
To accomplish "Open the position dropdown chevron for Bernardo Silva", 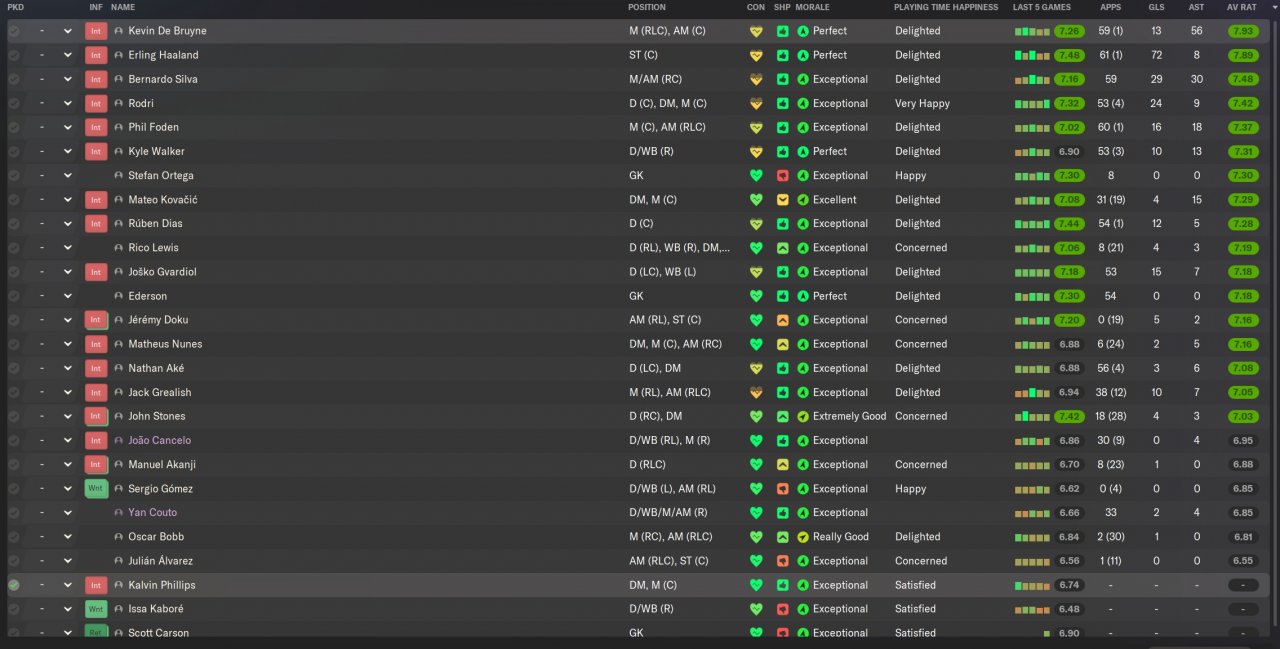I will (68, 79).
